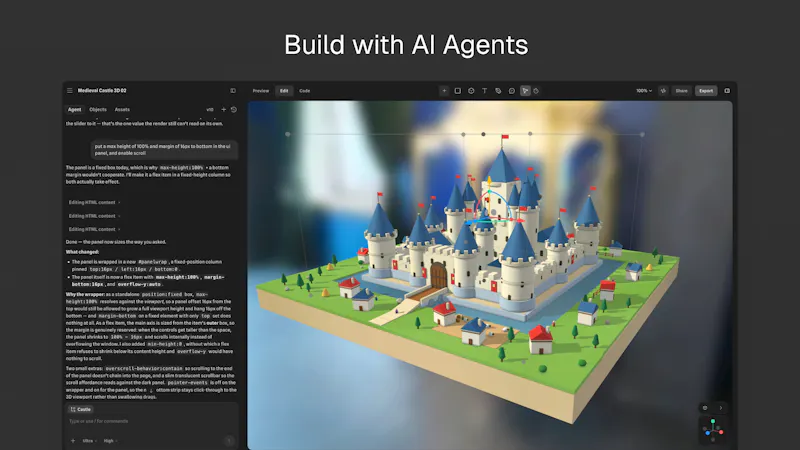The image size is (800, 450).
Task: Click the Castle context chip
Action: click(x=81, y=409)
